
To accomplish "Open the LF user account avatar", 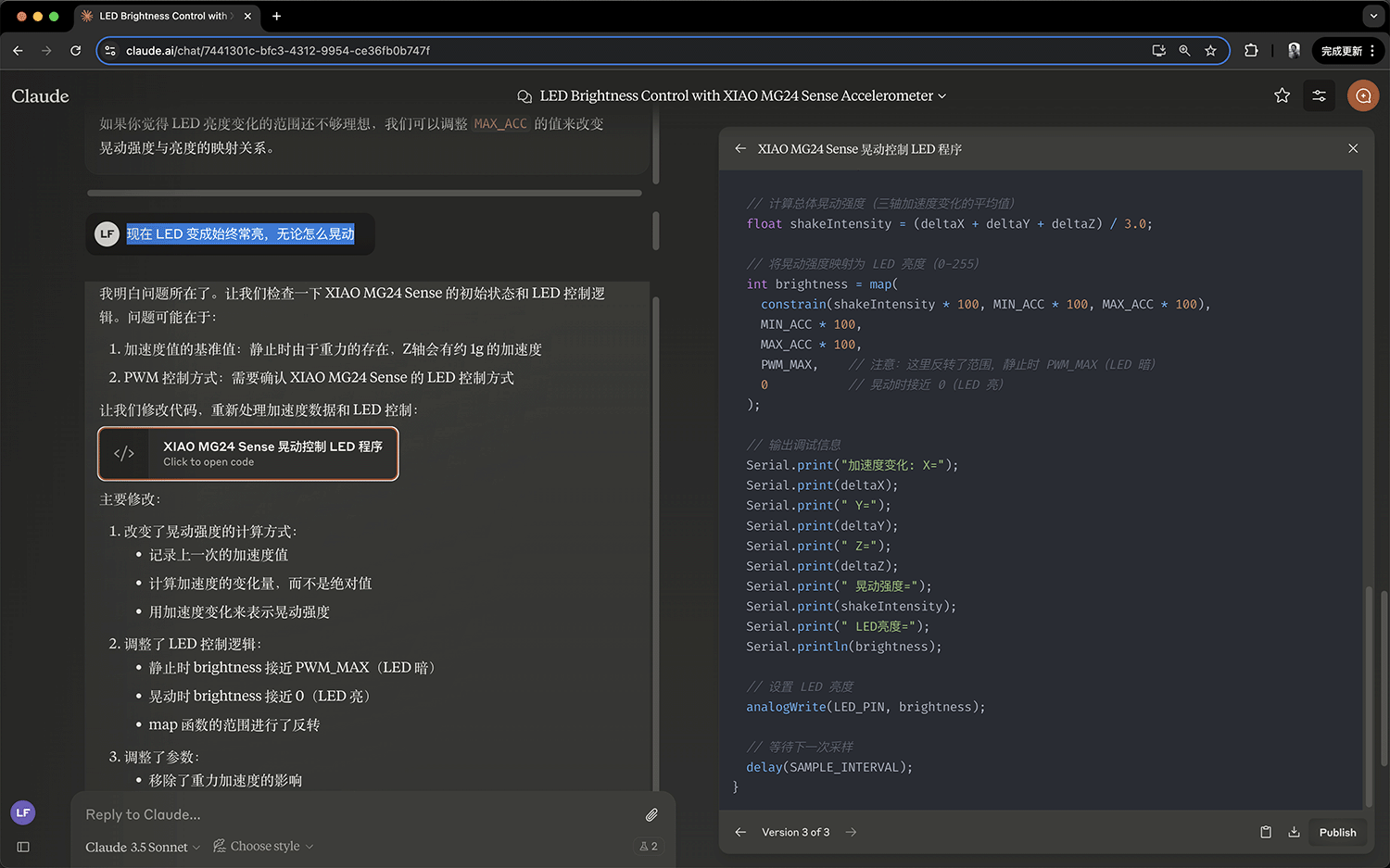I will pyautogui.click(x=23, y=812).
